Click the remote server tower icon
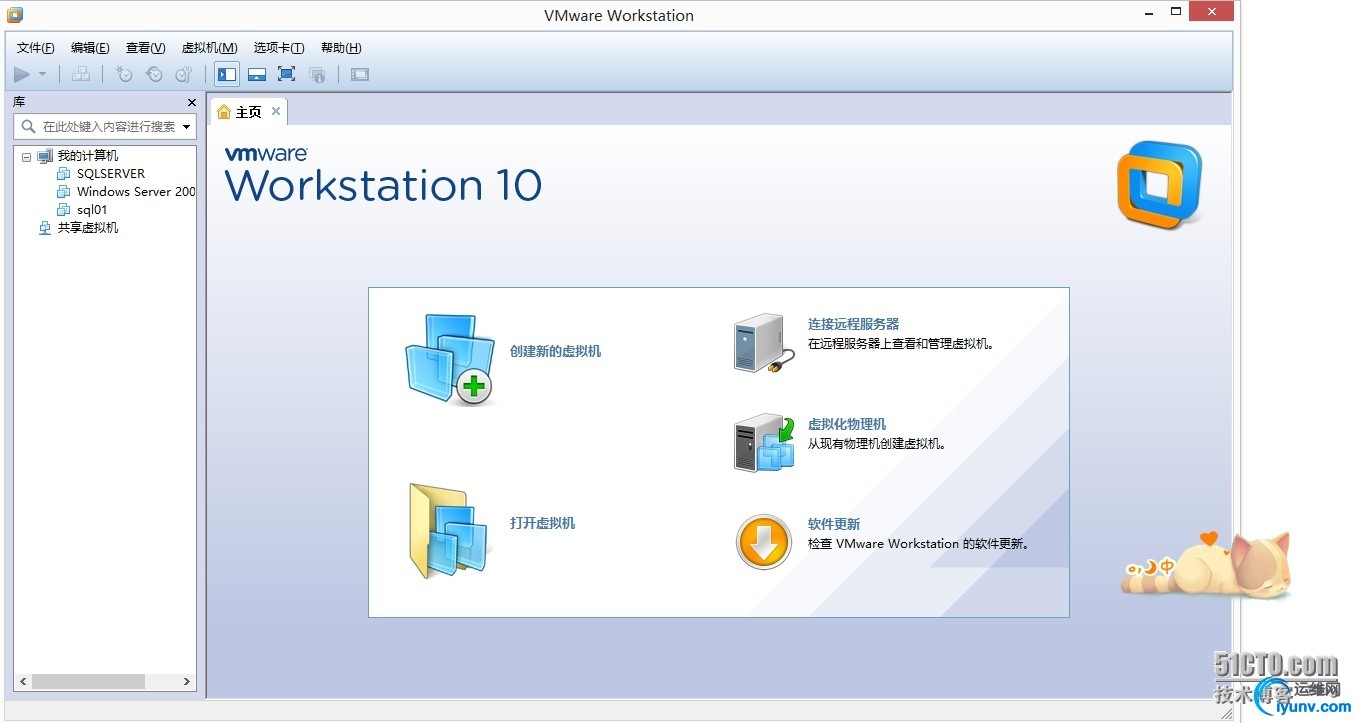The height and width of the screenshot is (723, 1357). pyautogui.click(x=765, y=344)
